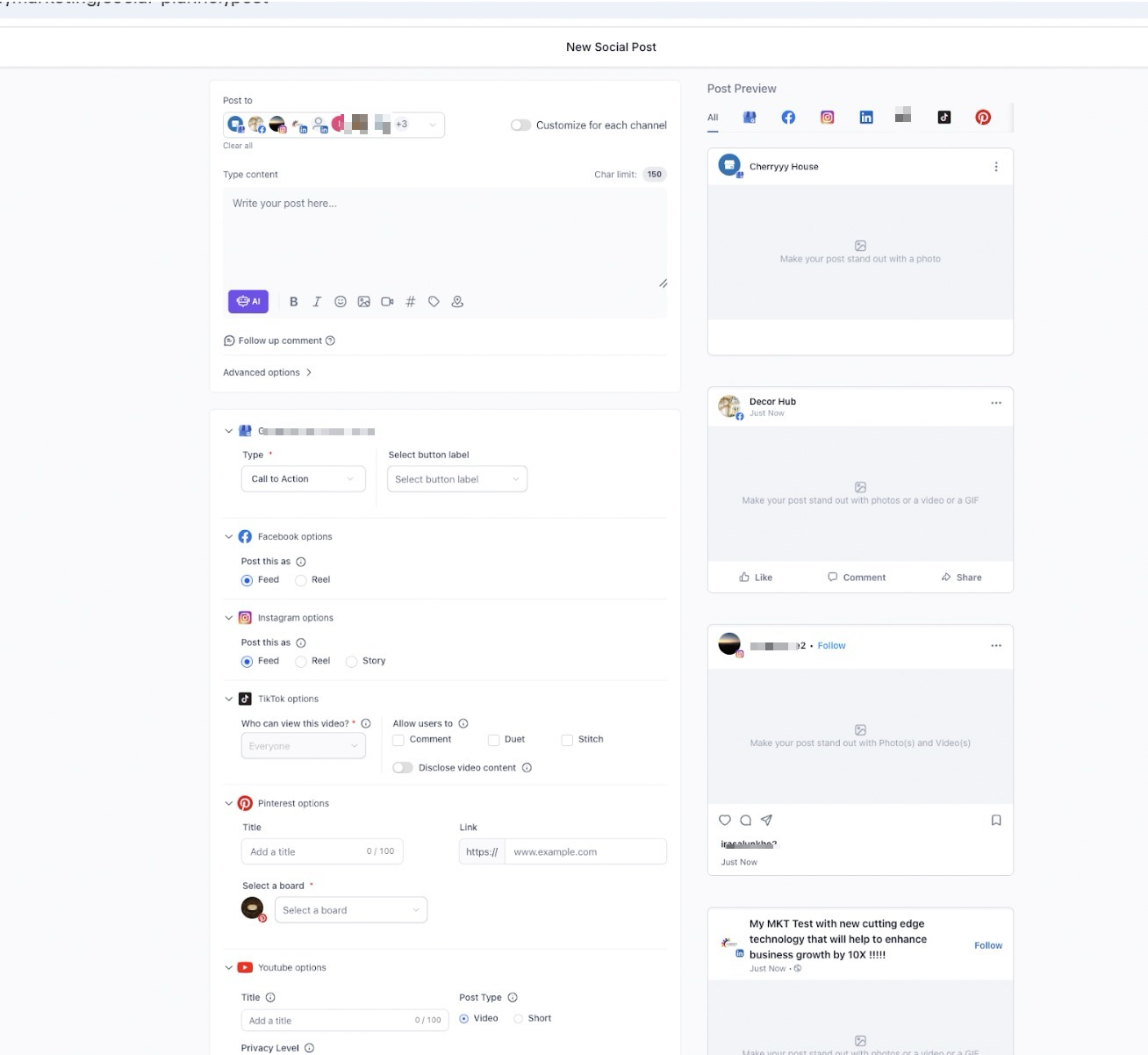
Task: Insert a hashtag via the # icon
Action: coord(410,302)
